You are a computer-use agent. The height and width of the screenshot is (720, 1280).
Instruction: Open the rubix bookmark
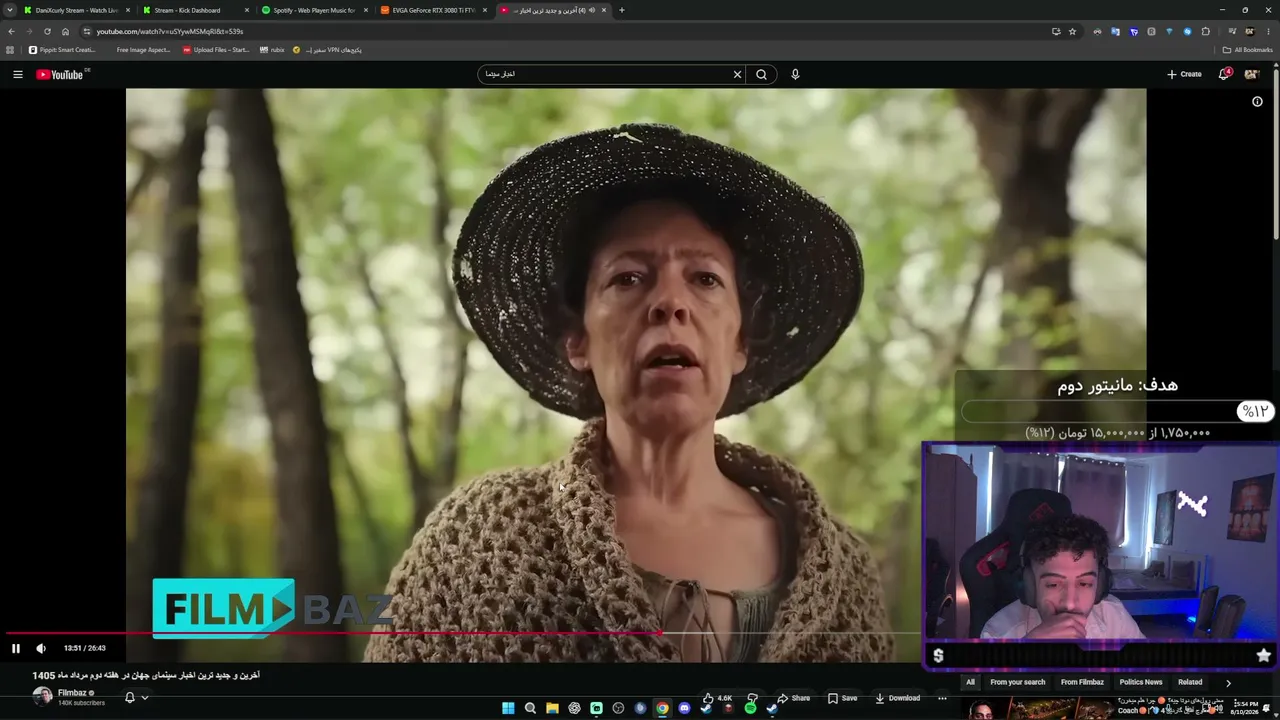[x=272, y=50]
